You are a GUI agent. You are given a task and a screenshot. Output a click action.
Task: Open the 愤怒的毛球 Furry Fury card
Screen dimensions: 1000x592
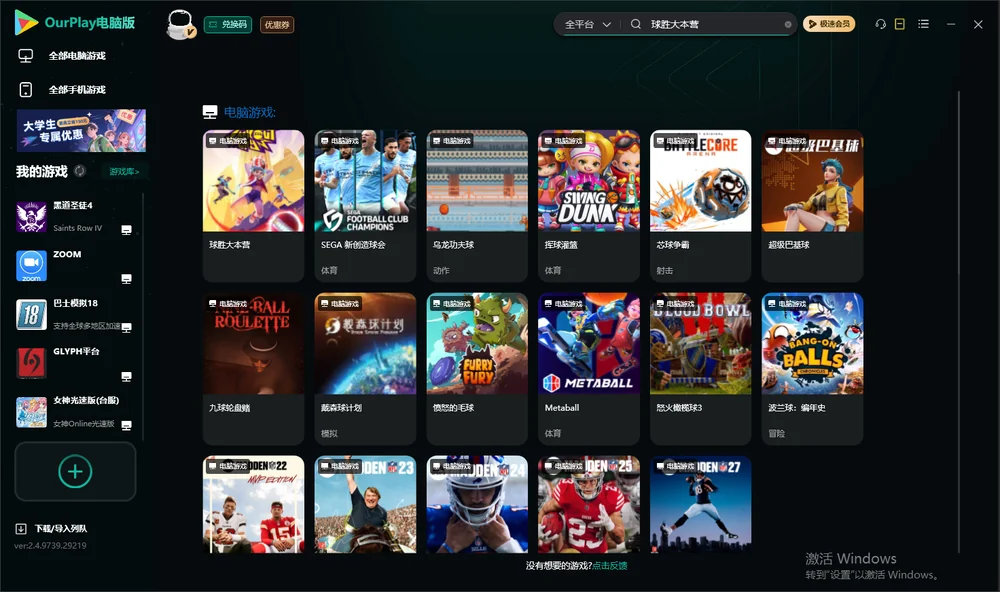[x=477, y=369]
